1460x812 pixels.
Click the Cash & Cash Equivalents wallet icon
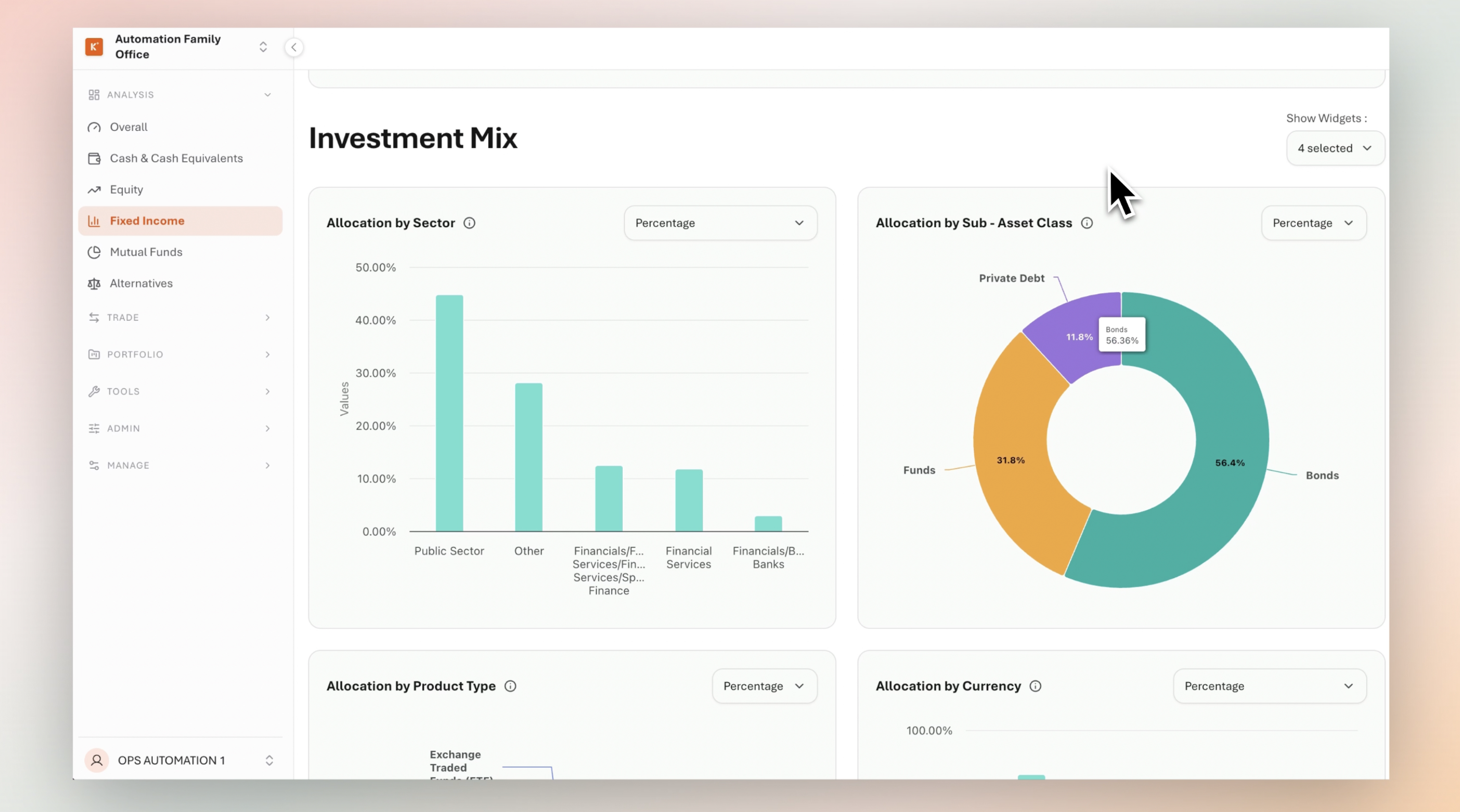[94, 159]
